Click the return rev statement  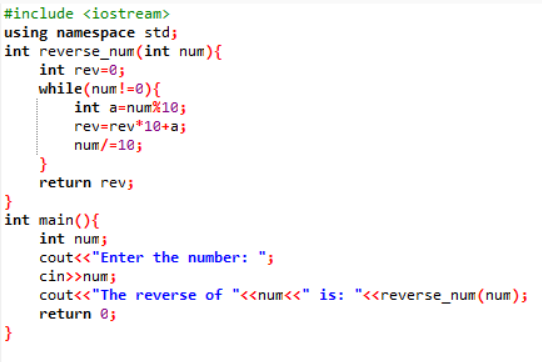tap(86, 183)
